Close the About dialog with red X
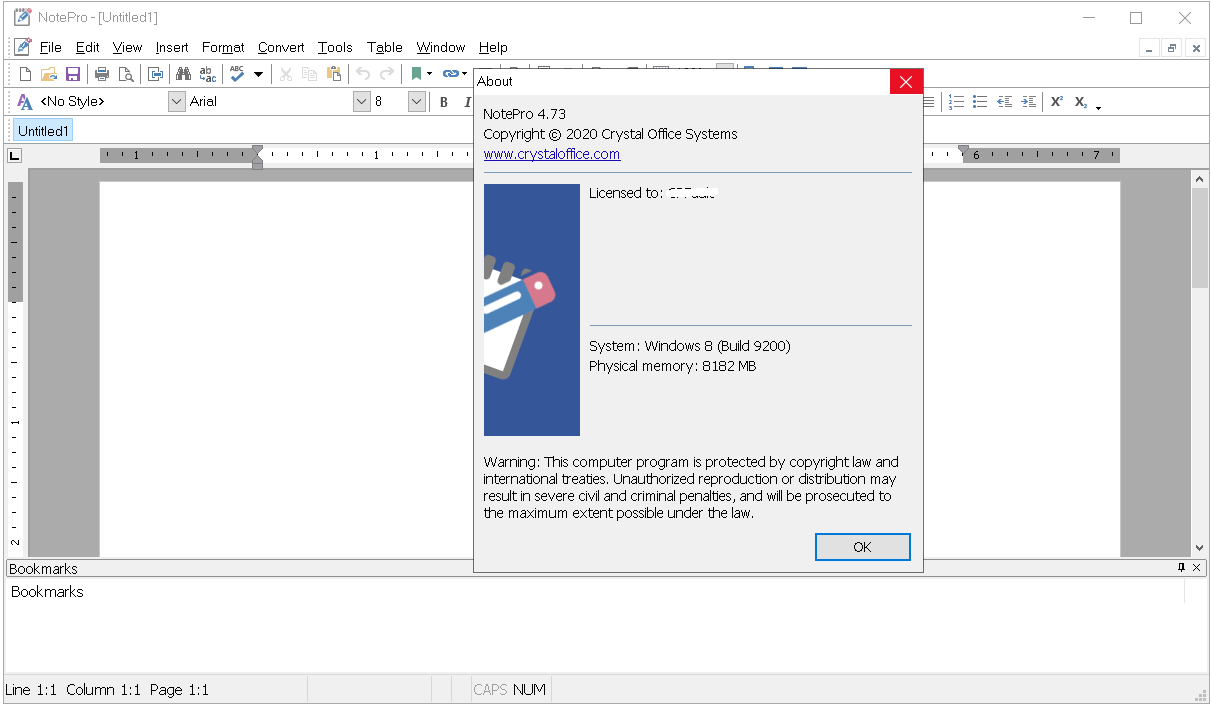 (x=906, y=82)
